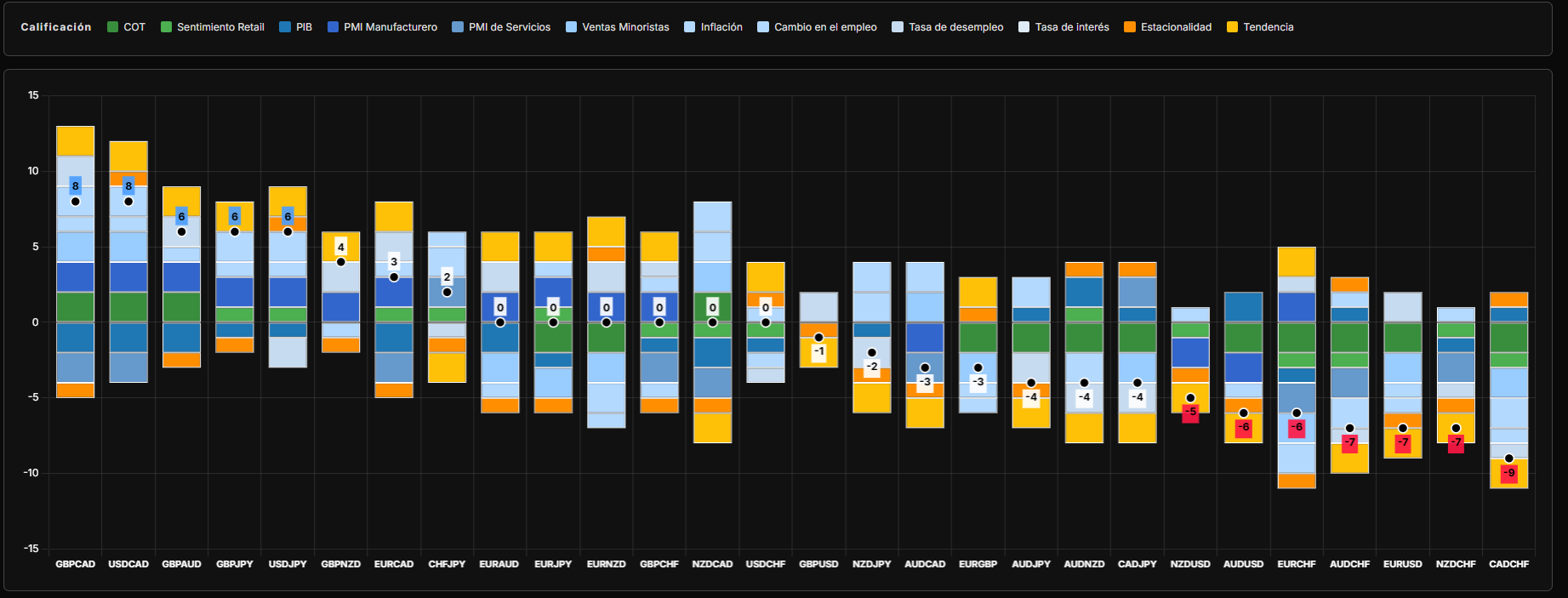
Task: Click the score label 8 on GBPCAD bar
Action: coord(76,186)
